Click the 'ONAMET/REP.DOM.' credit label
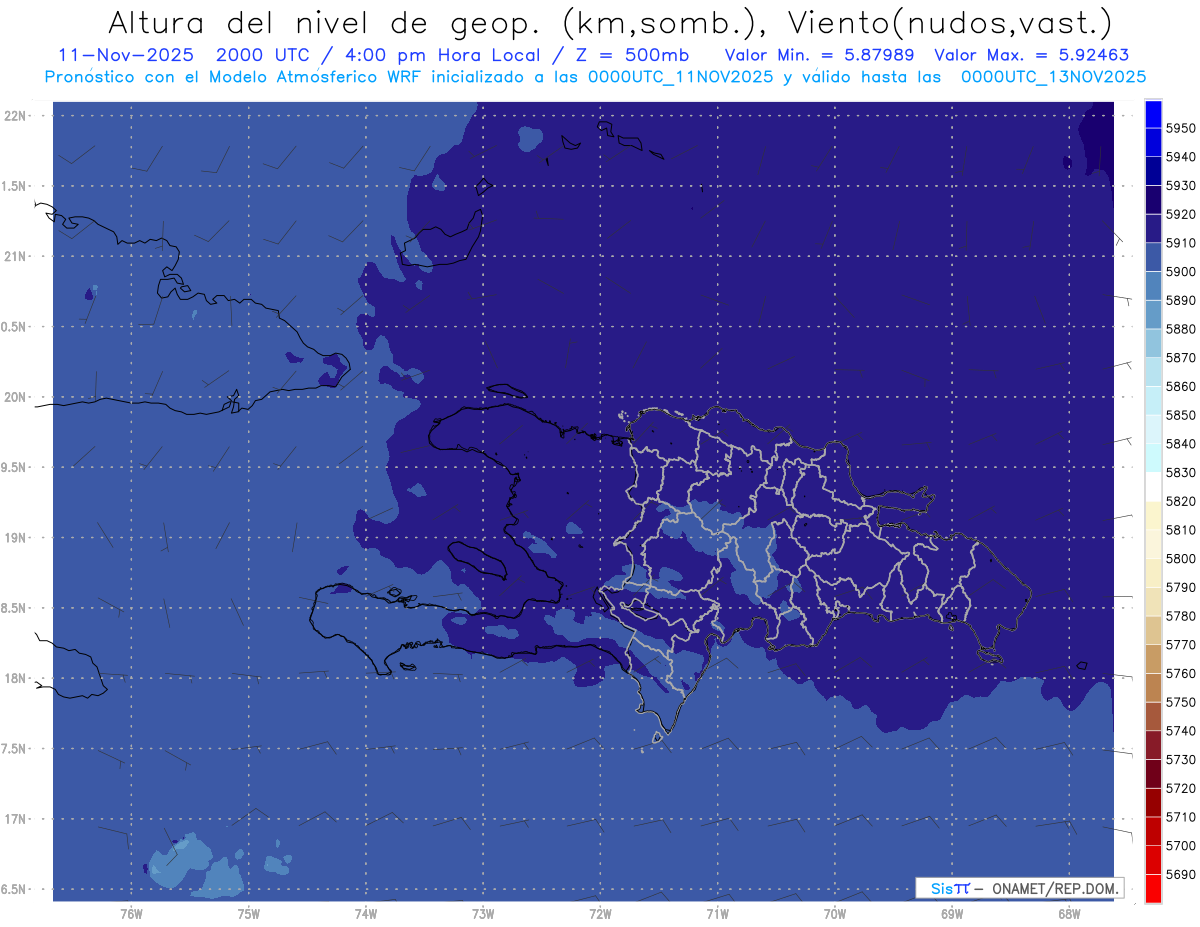Viewport: 1200px width, 927px height. click(x=1055, y=888)
